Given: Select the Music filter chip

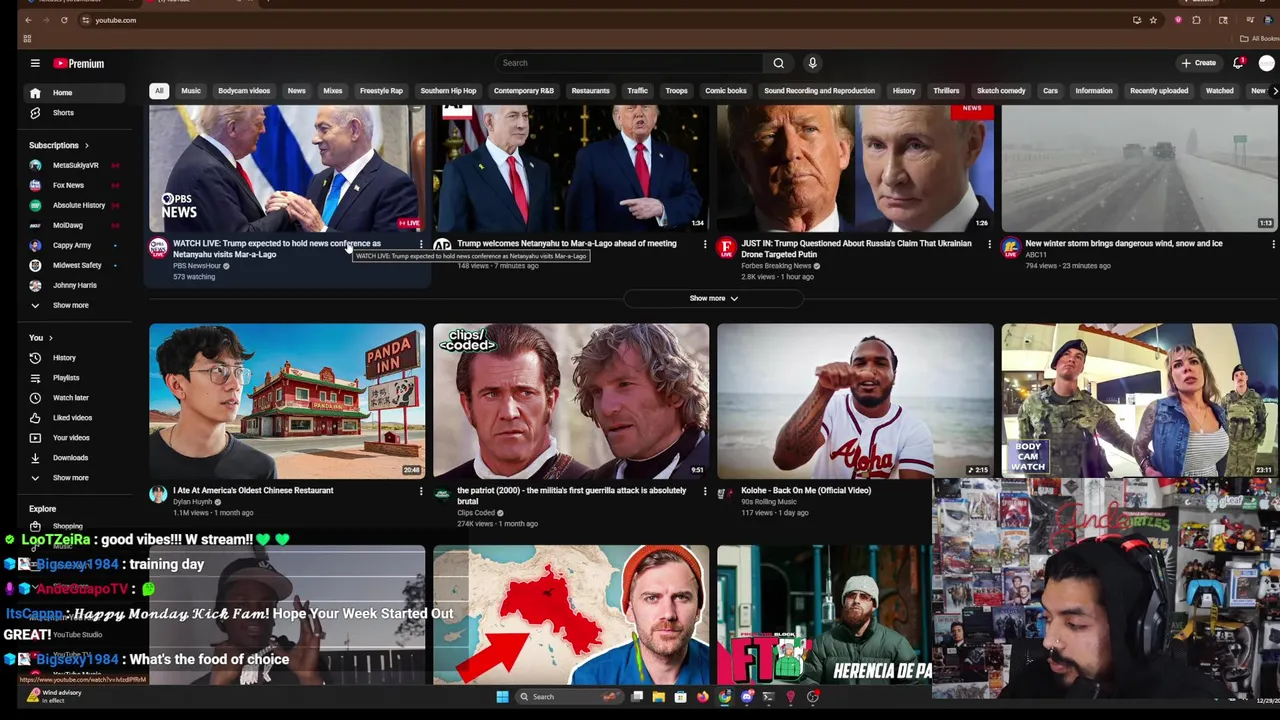Looking at the screenshot, I should click(x=190, y=91).
